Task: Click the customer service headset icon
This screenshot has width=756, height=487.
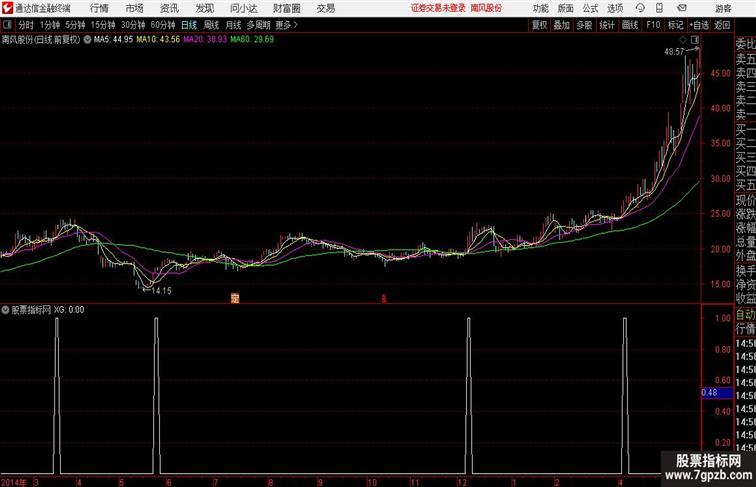Action: click(x=640, y=8)
